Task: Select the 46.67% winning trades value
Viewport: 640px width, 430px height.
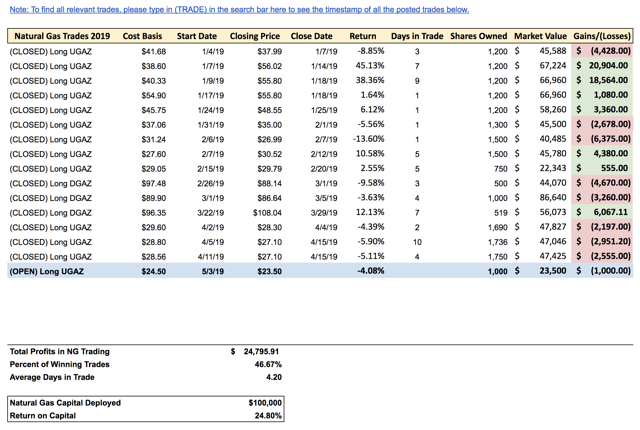Action: [x=268, y=364]
